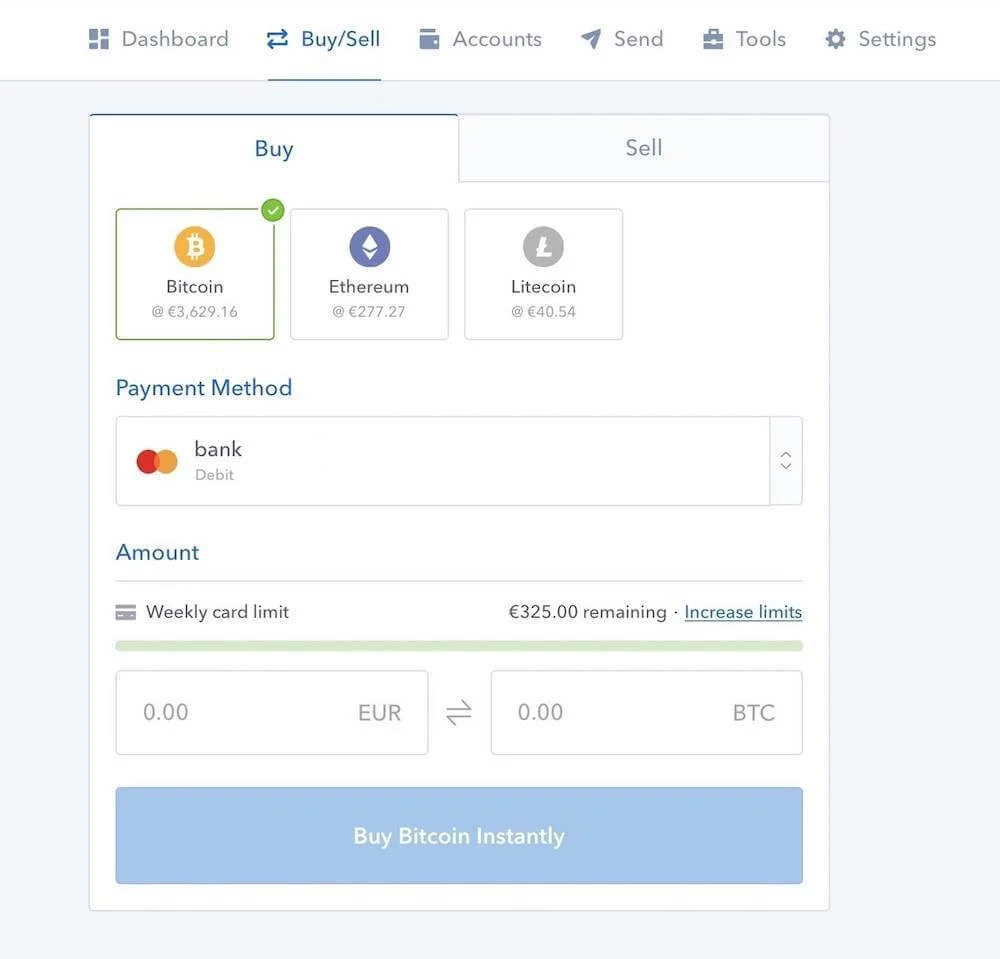
Task: Click the Settings gear icon
Action: pyautogui.click(x=835, y=38)
